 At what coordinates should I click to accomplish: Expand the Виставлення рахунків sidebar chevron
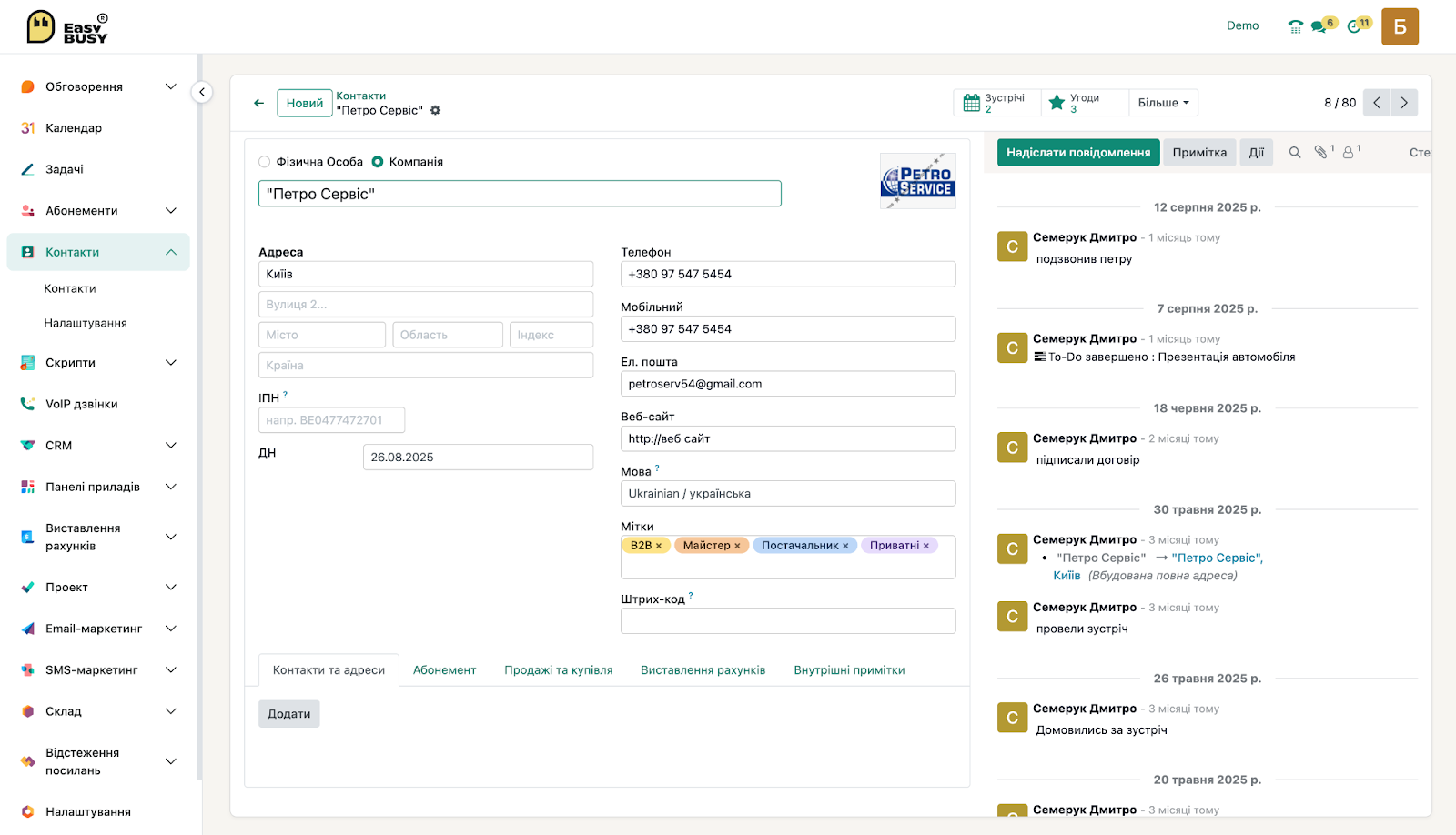tap(170, 537)
